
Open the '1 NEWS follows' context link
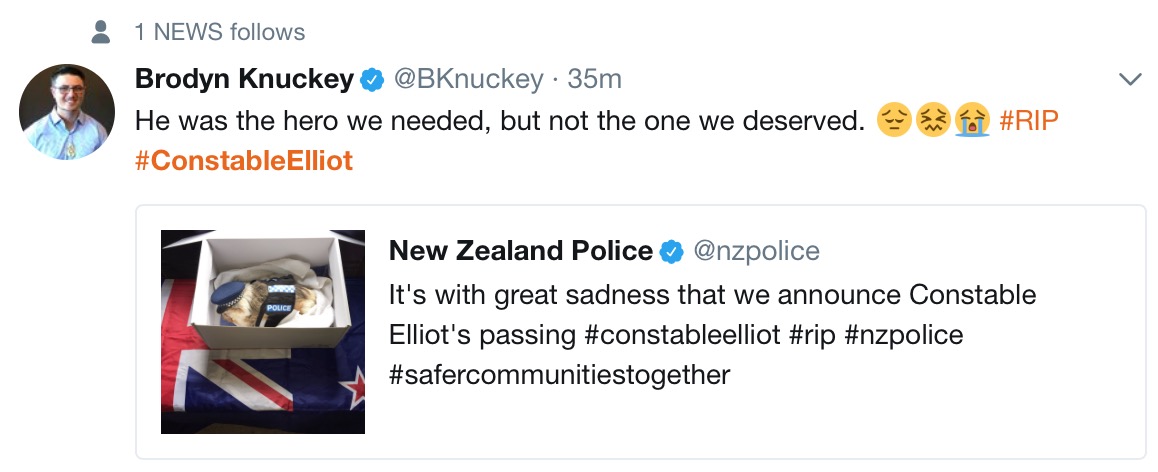(x=220, y=32)
